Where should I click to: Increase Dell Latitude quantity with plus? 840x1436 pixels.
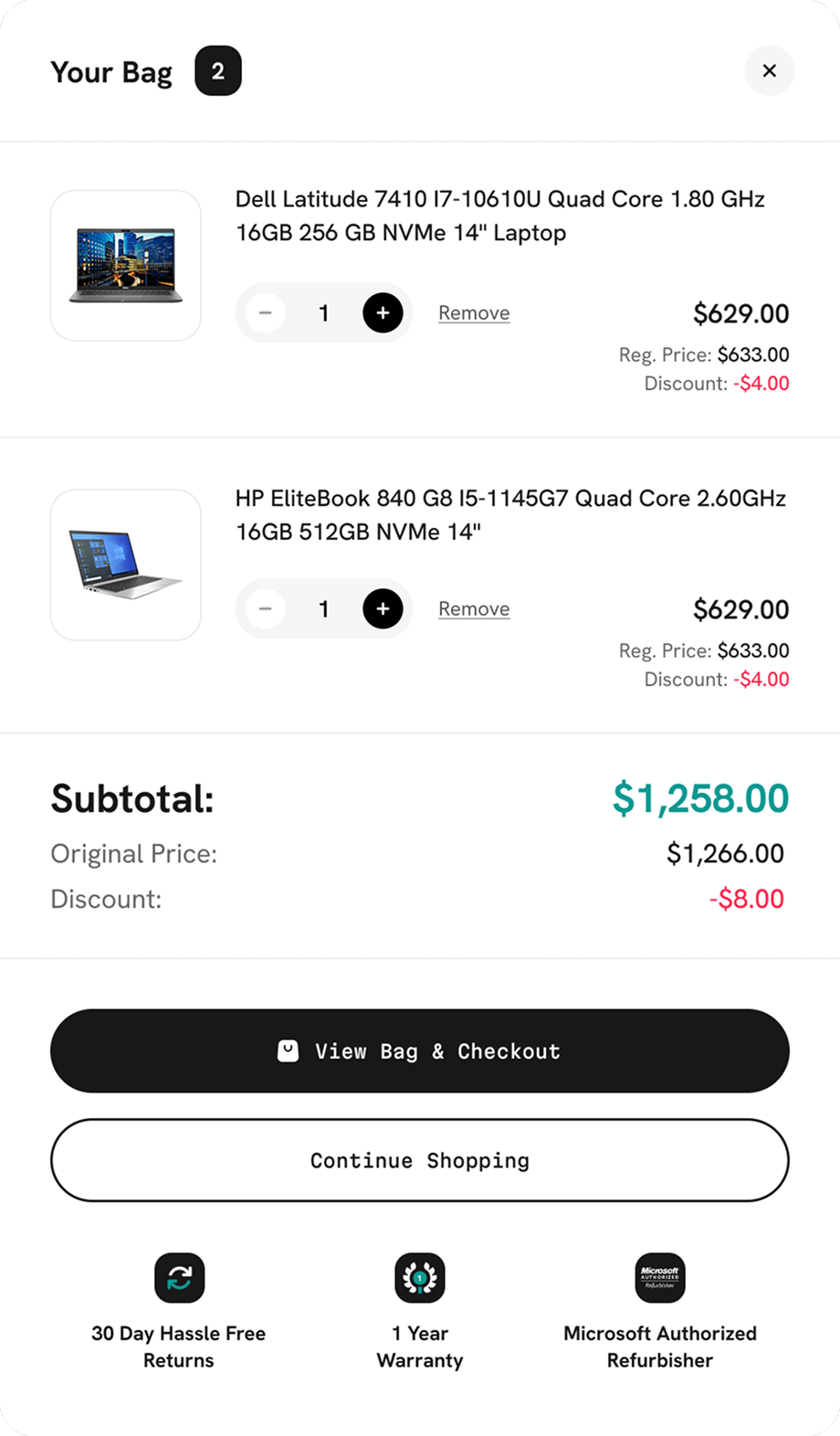pyautogui.click(x=383, y=313)
